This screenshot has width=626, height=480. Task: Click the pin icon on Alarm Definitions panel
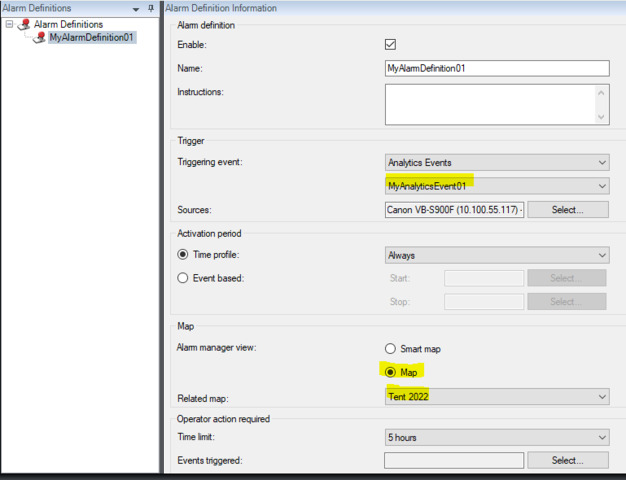tap(151, 8)
